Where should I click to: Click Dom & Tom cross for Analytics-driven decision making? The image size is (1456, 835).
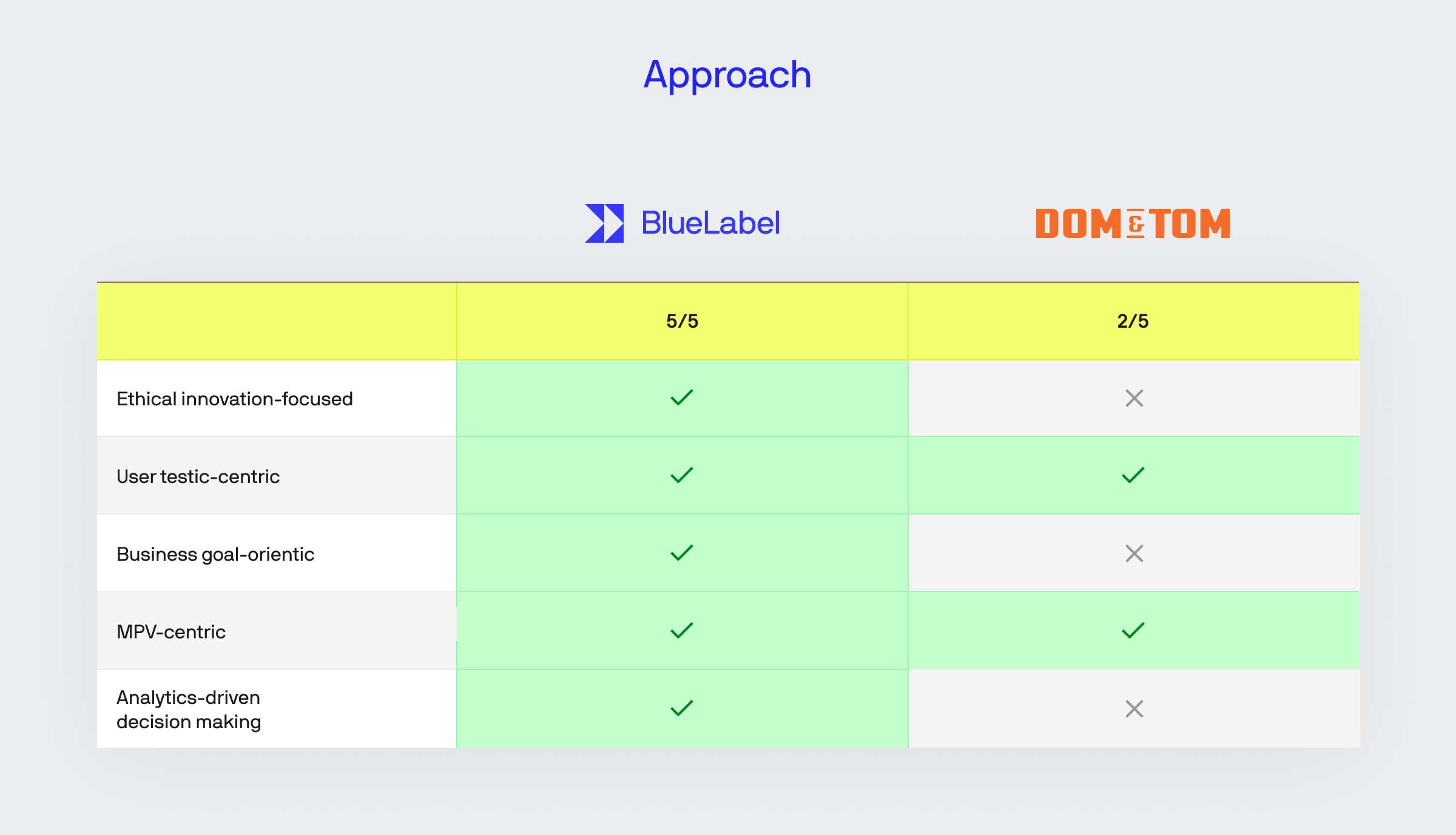(1134, 709)
